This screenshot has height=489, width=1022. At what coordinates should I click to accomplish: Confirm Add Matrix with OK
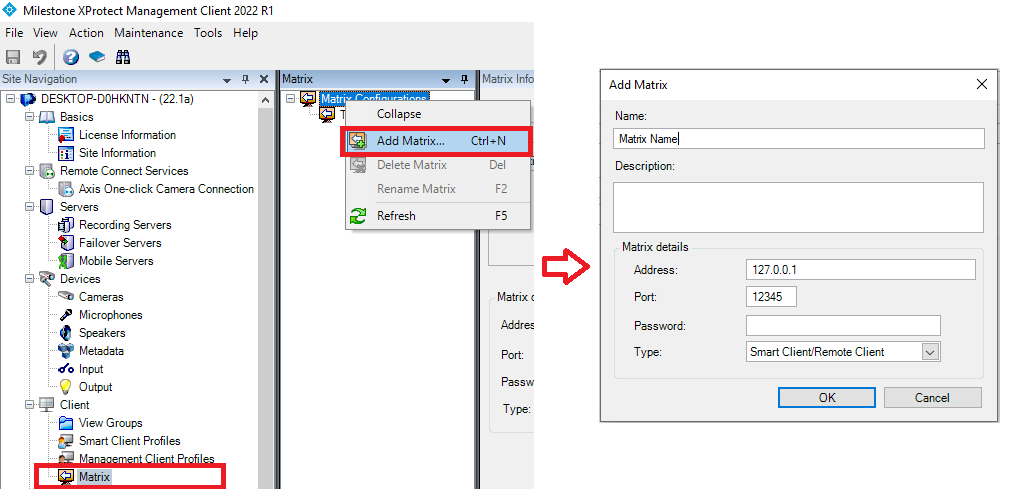827,398
